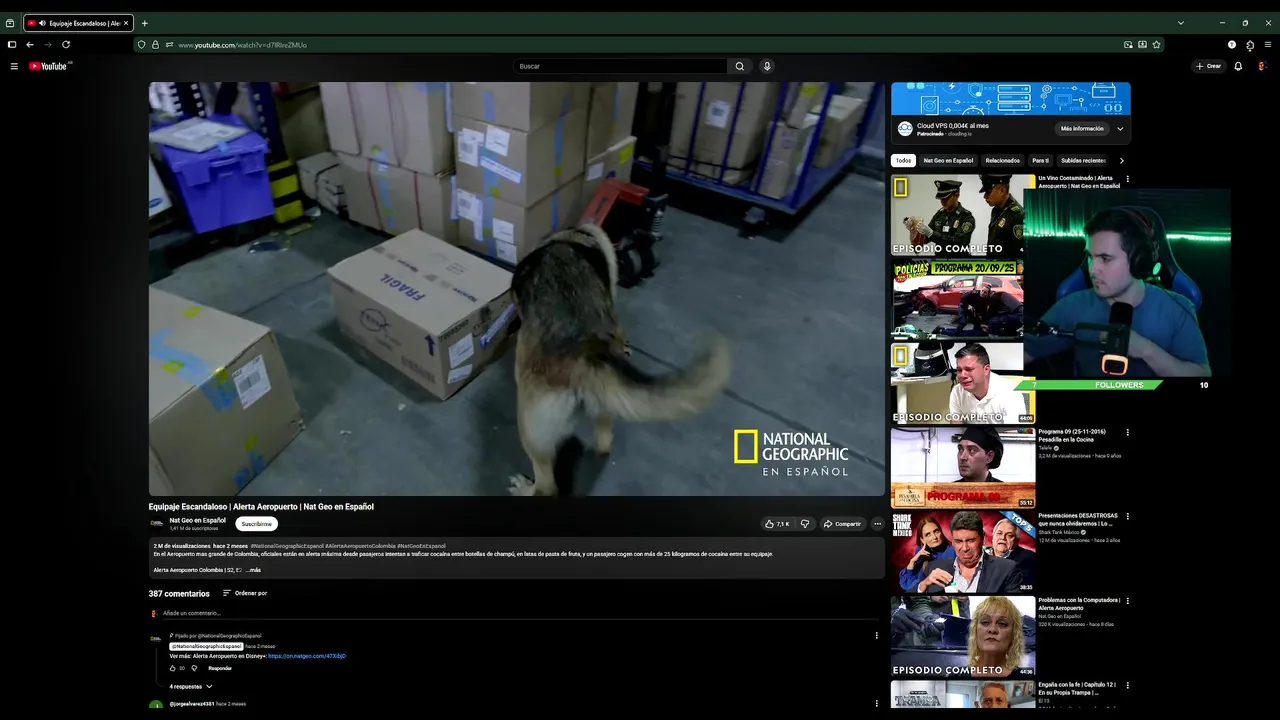Go back in the browser history

click(29, 44)
